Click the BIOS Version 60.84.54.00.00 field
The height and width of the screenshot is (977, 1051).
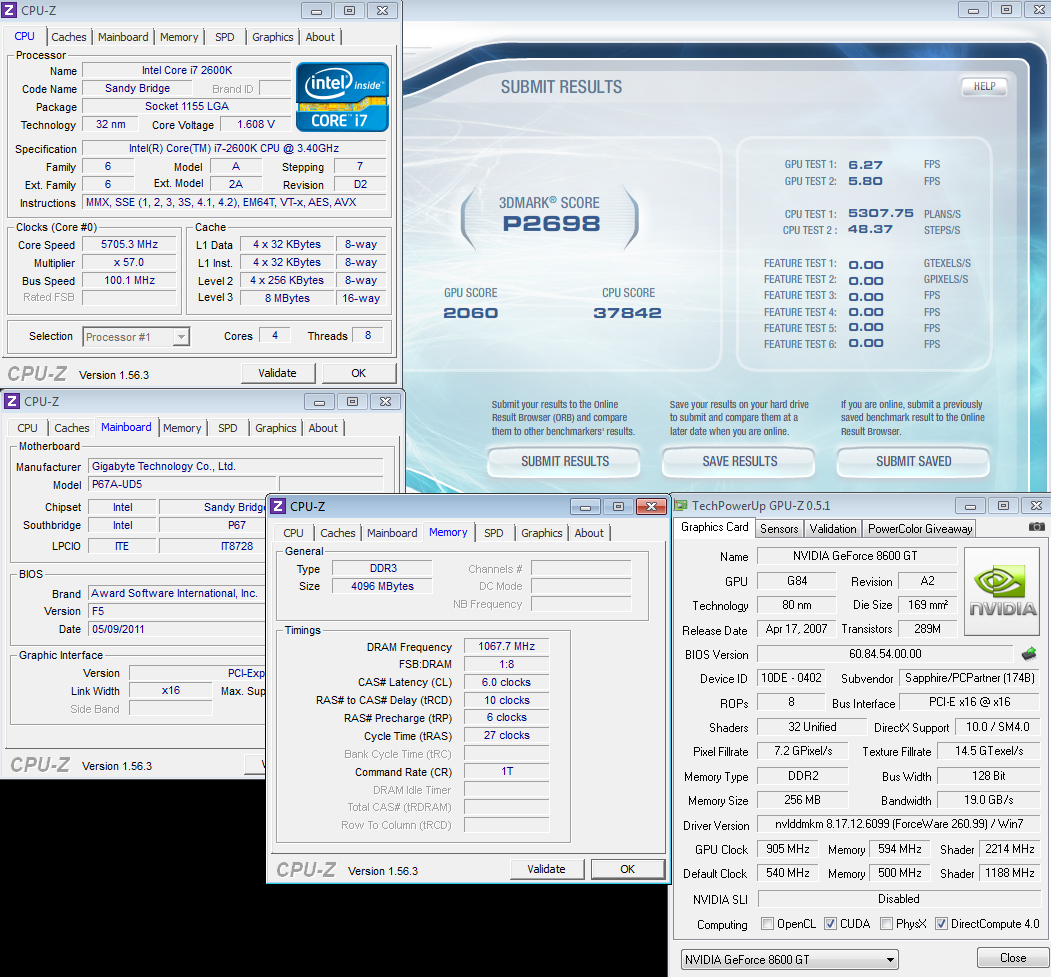(x=885, y=654)
